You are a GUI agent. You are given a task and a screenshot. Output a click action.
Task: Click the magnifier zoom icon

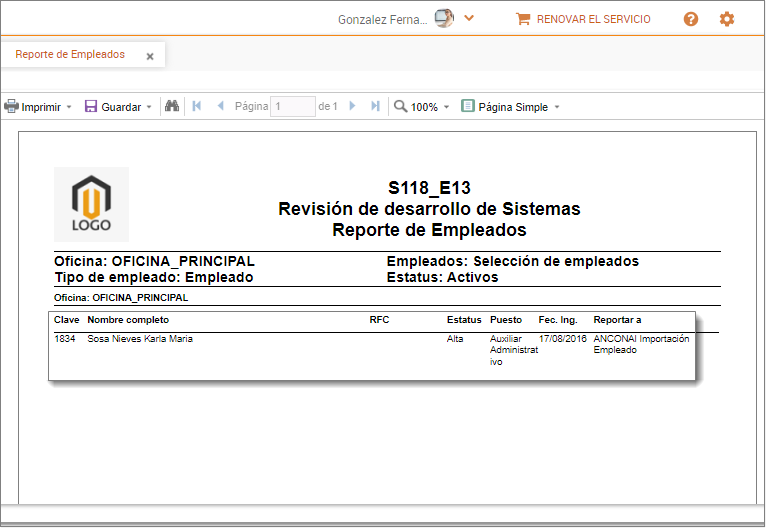(x=400, y=106)
